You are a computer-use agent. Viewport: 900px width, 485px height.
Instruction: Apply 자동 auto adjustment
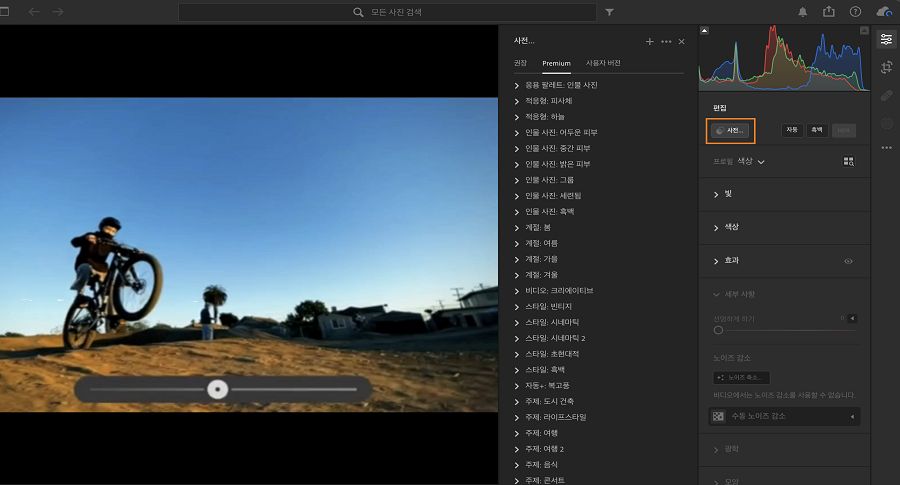point(792,130)
